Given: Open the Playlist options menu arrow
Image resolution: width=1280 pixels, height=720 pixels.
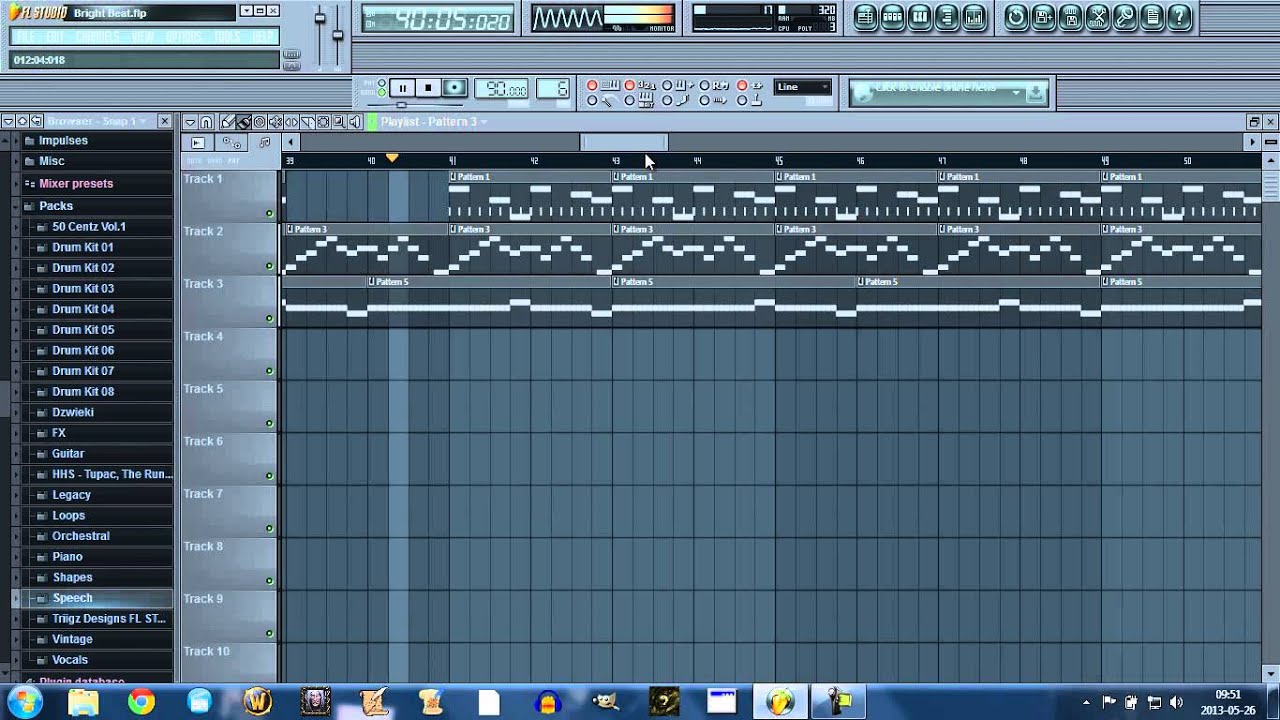Looking at the screenshot, I should coord(190,122).
